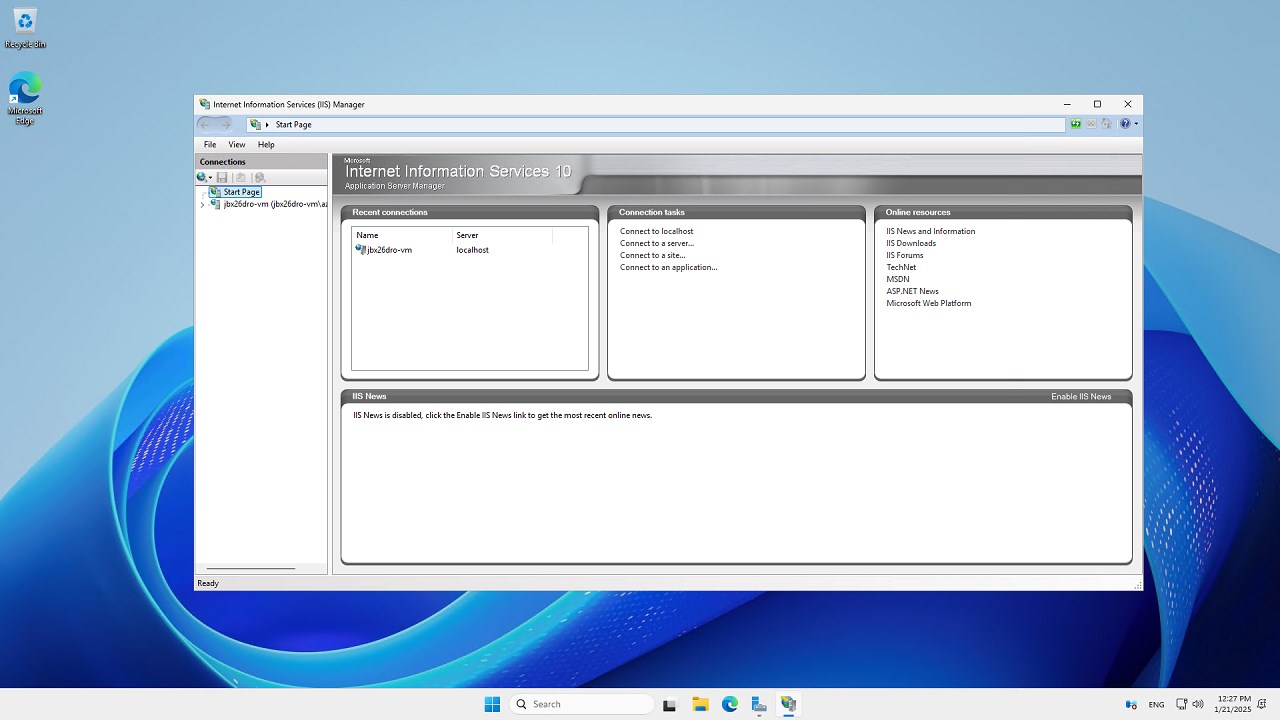Click the Server column header
Image resolution: width=1280 pixels, height=720 pixels.
[502, 235]
